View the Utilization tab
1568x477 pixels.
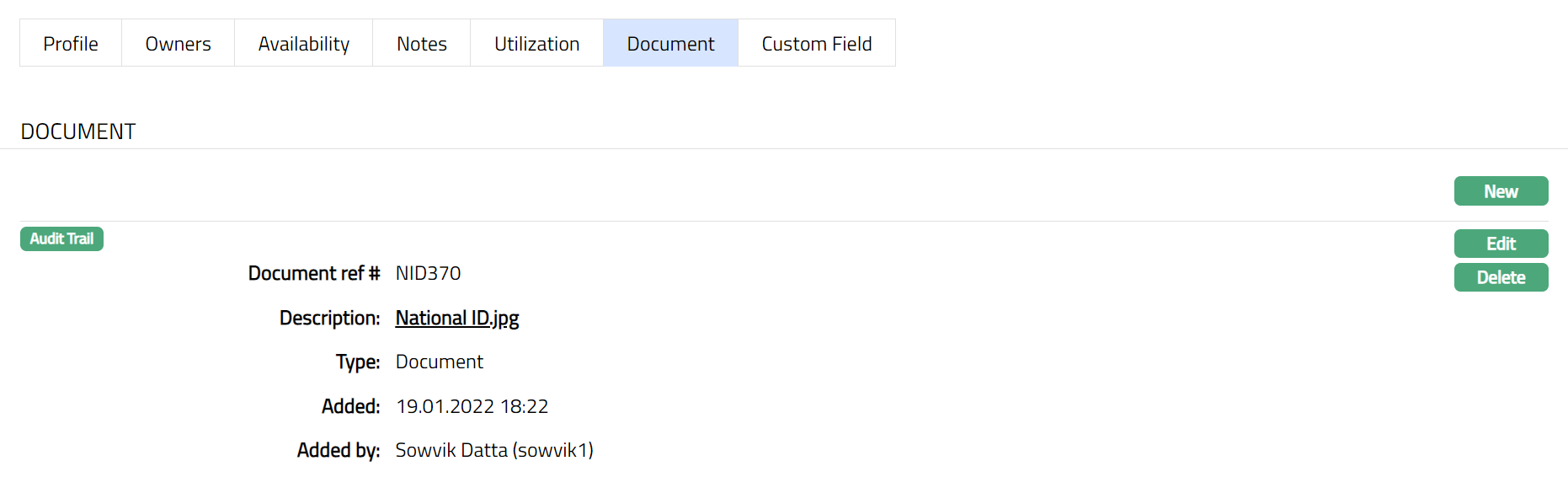click(x=536, y=44)
